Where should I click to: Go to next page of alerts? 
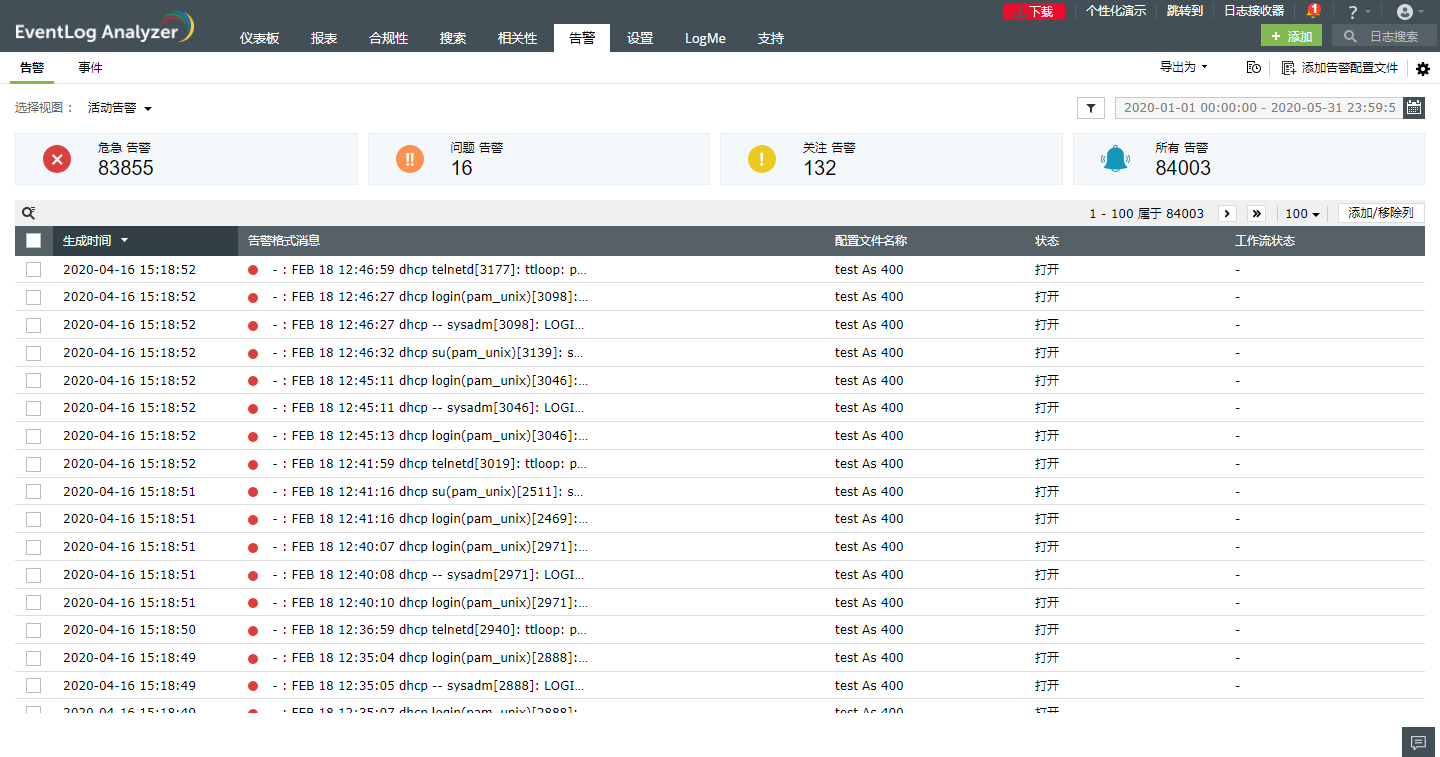(1227, 213)
